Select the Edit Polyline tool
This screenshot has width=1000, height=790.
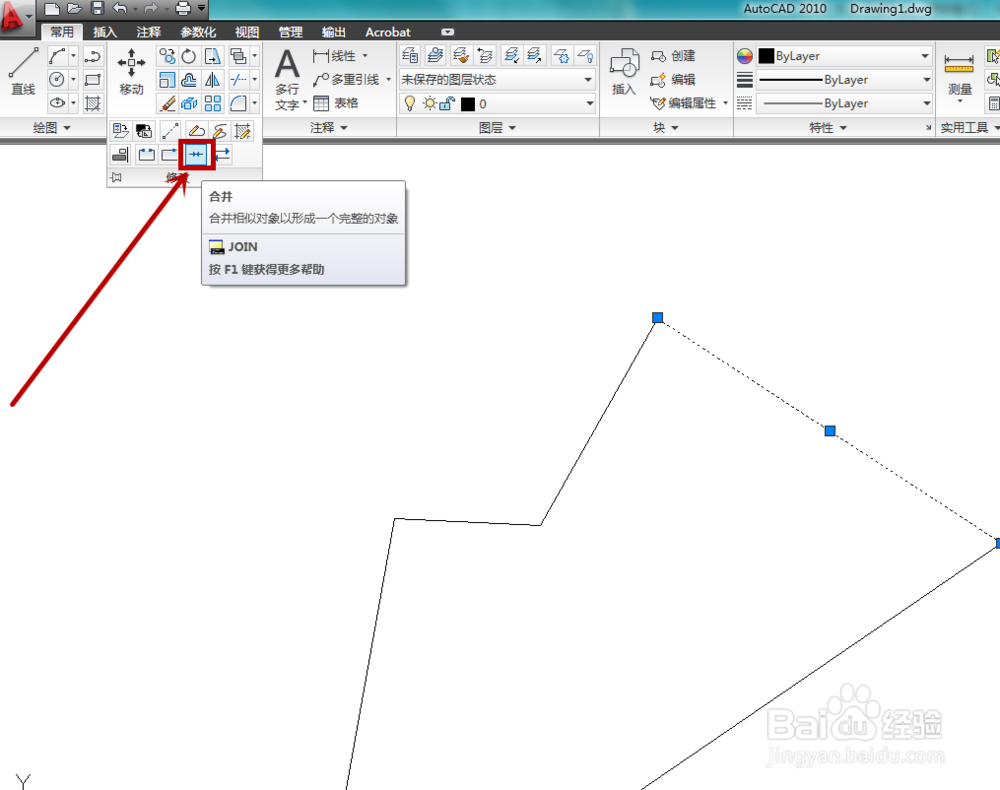(196, 131)
